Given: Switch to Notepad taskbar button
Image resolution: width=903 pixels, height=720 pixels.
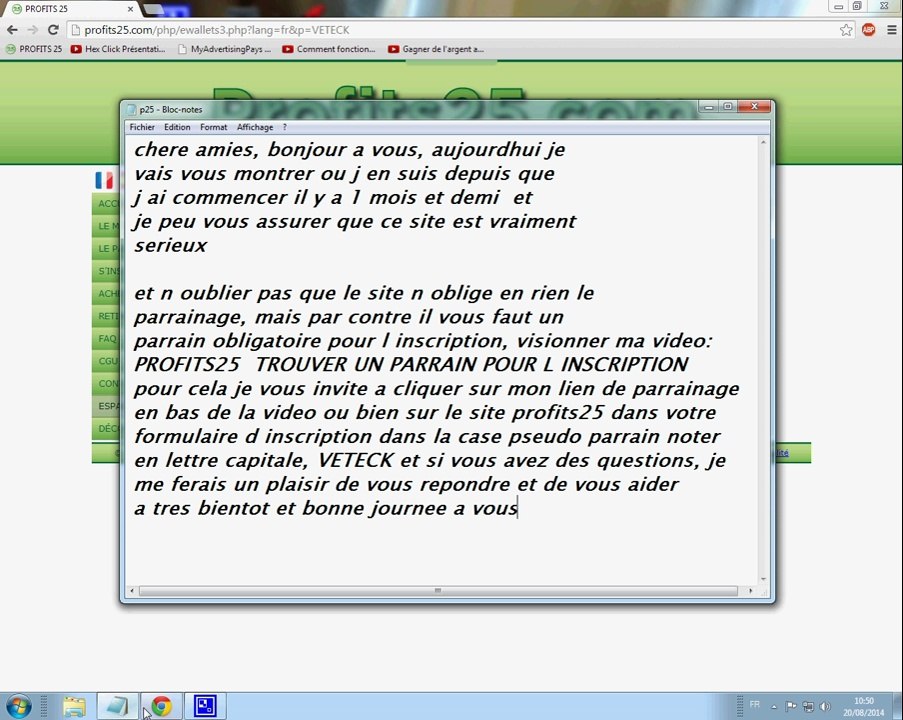Looking at the screenshot, I should point(117,706).
